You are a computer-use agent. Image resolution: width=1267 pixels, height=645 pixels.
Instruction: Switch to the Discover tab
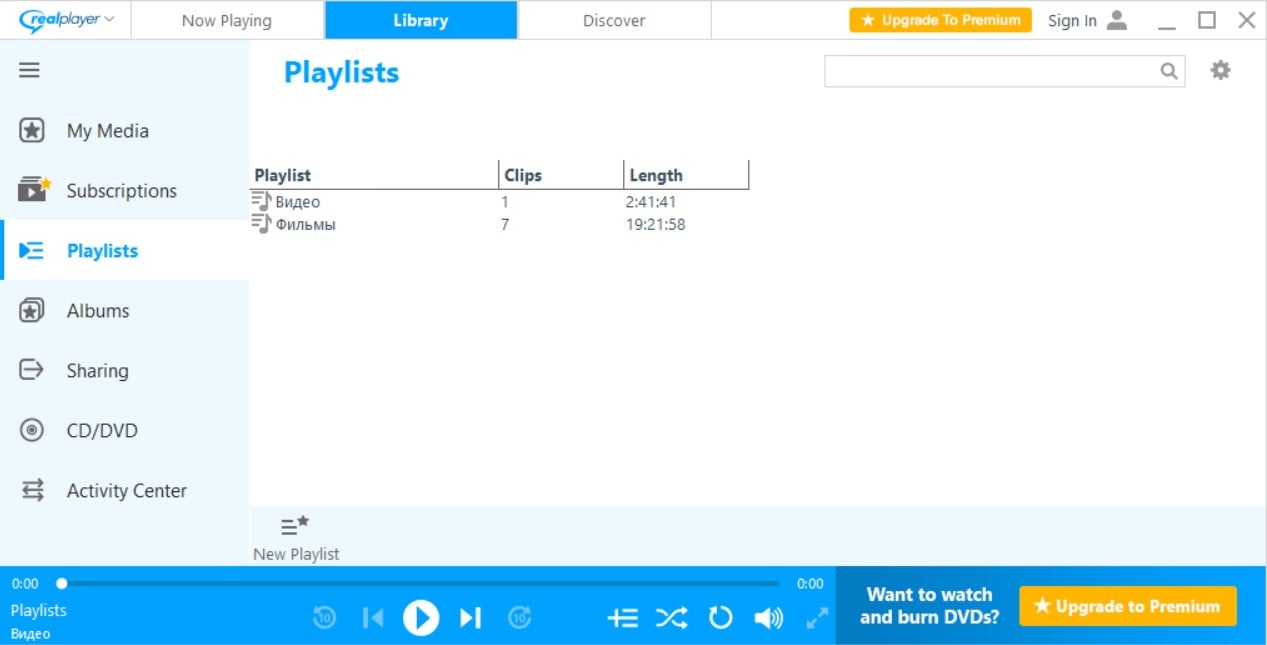tap(614, 20)
